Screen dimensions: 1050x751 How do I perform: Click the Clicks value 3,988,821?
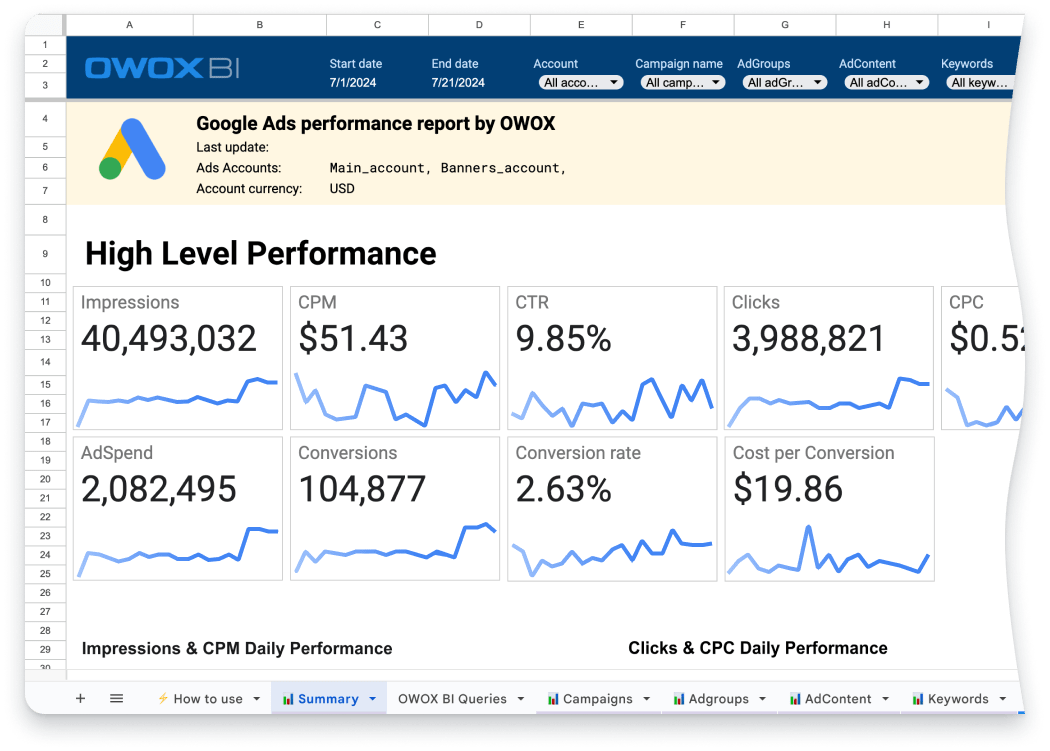pyautogui.click(x=808, y=338)
